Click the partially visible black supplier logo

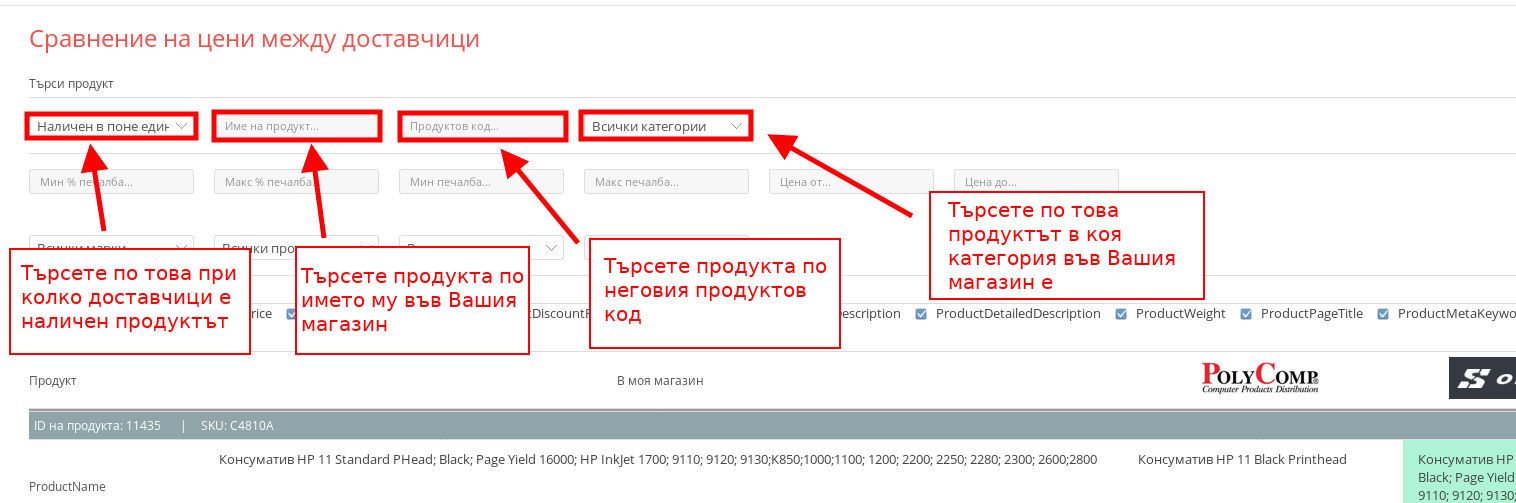[x=1482, y=378]
